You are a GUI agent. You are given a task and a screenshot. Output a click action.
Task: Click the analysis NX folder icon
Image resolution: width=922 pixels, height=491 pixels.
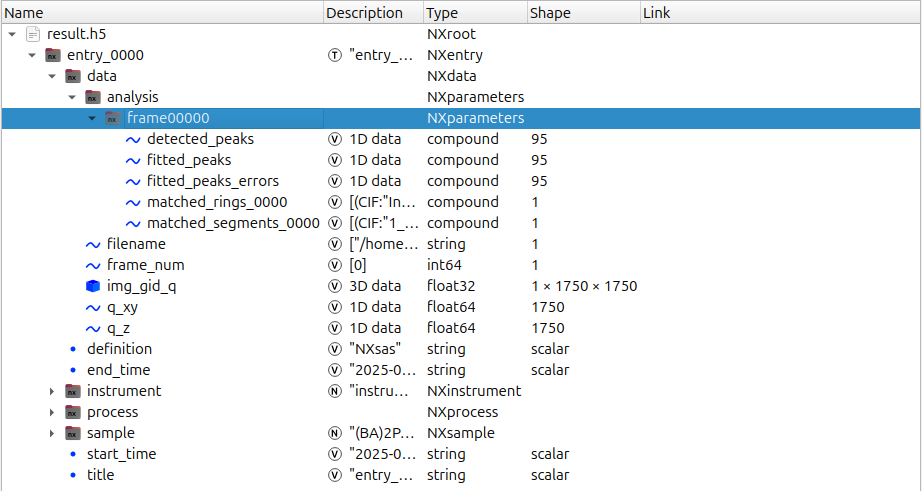point(93,97)
